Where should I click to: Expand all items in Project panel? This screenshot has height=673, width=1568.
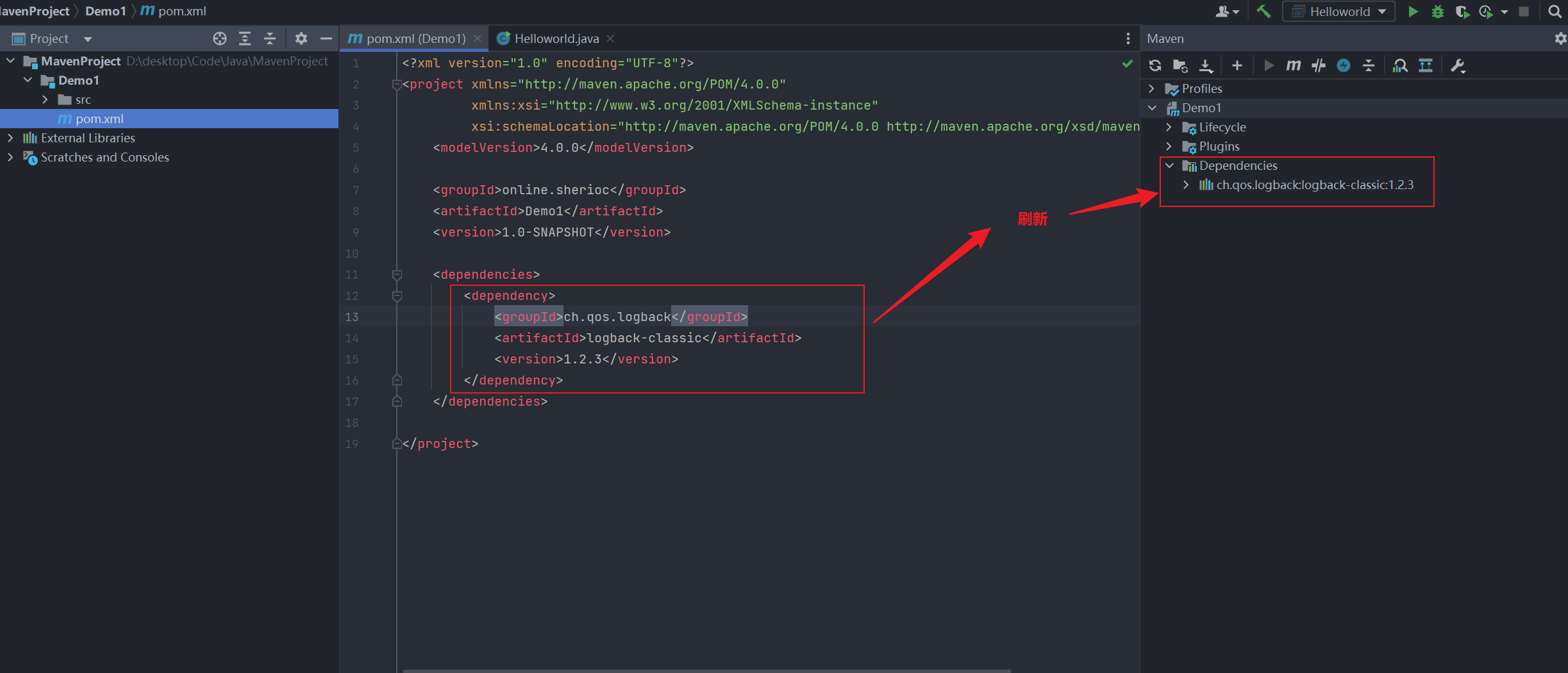(x=245, y=38)
